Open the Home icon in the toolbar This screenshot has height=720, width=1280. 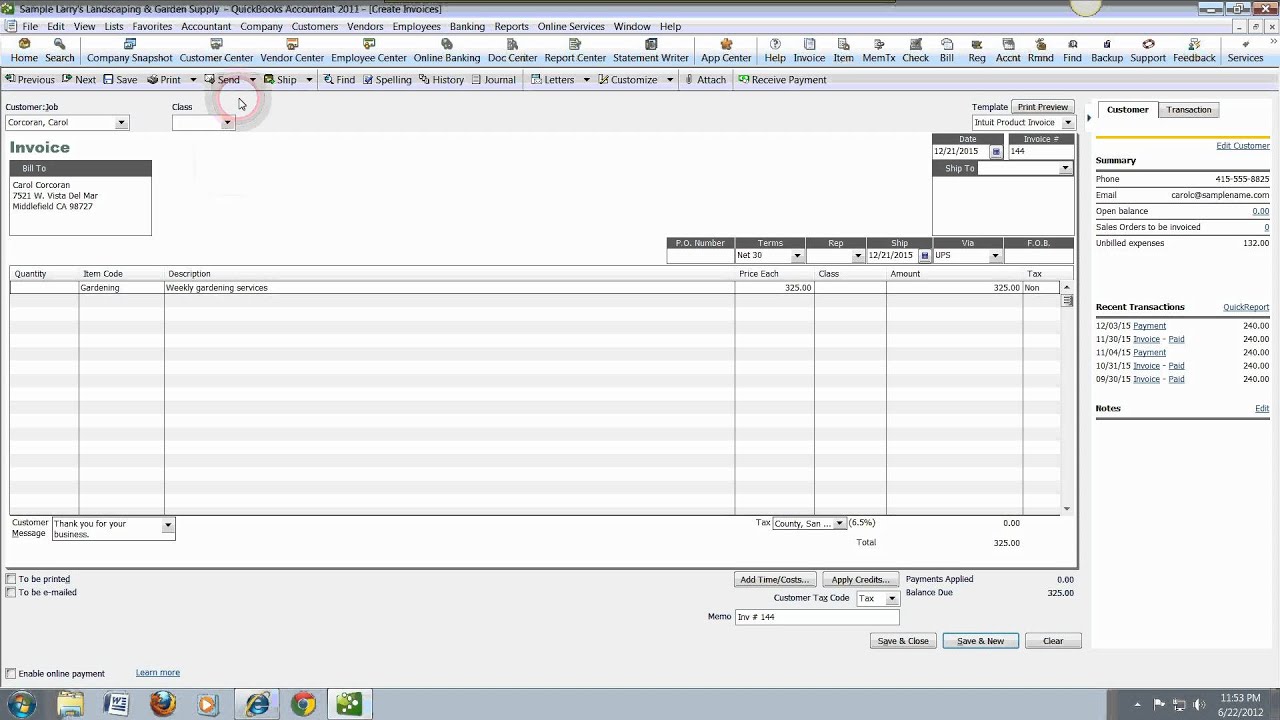(x=24, y=51)
